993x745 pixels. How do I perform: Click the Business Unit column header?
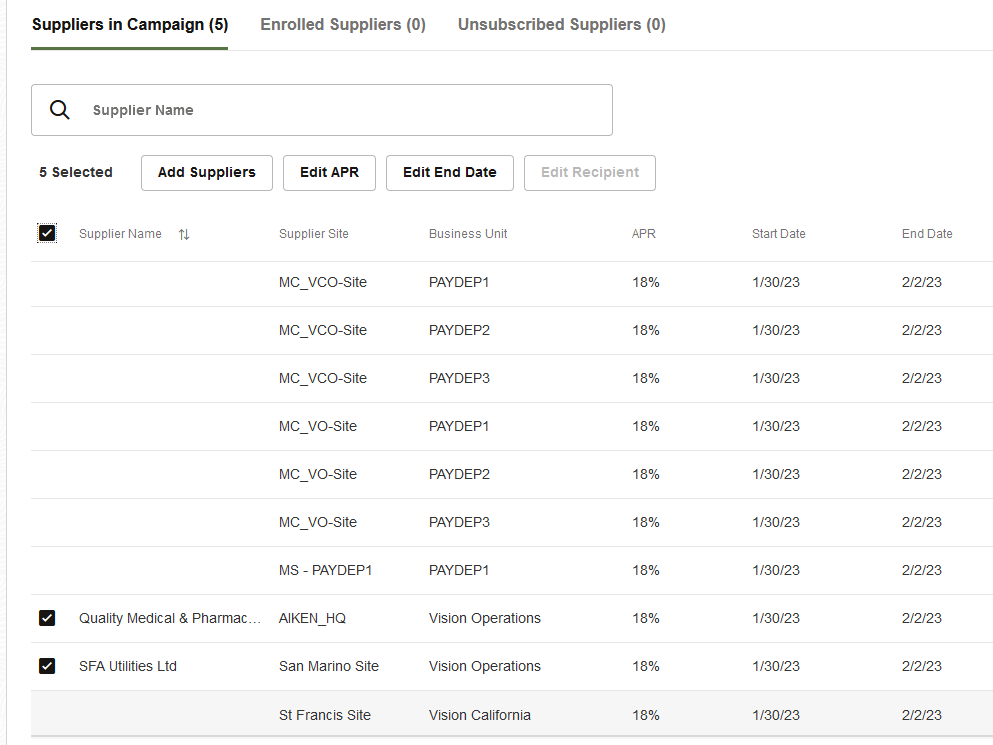point(468,234)
